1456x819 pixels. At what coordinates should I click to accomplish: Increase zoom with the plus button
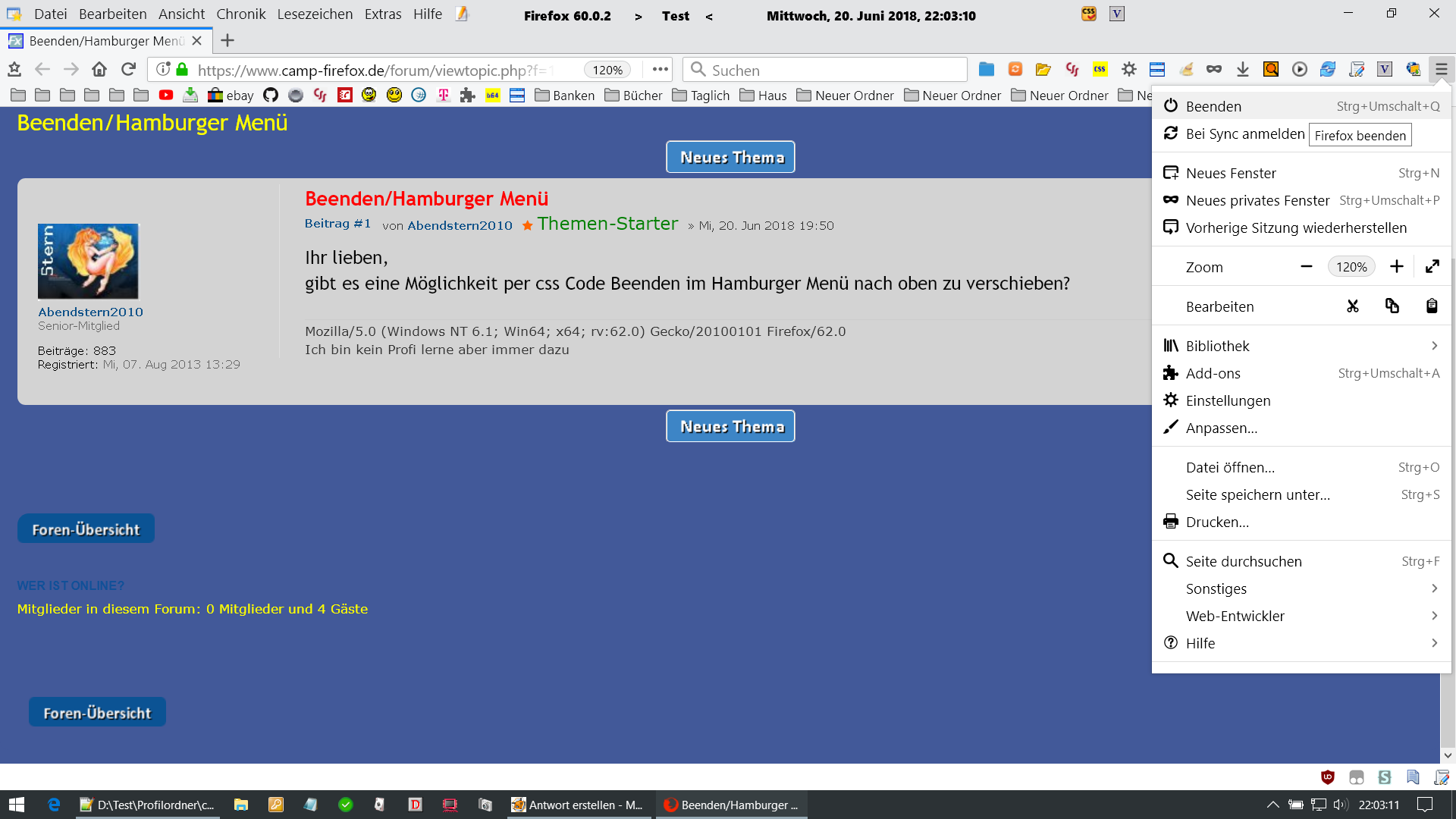click(x=1397, y=267)
